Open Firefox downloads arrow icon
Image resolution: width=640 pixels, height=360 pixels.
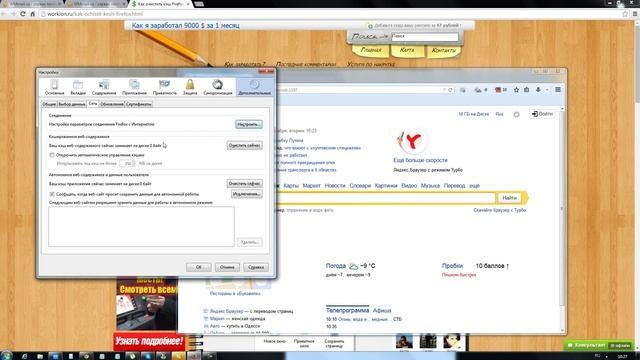pos(538,90)
